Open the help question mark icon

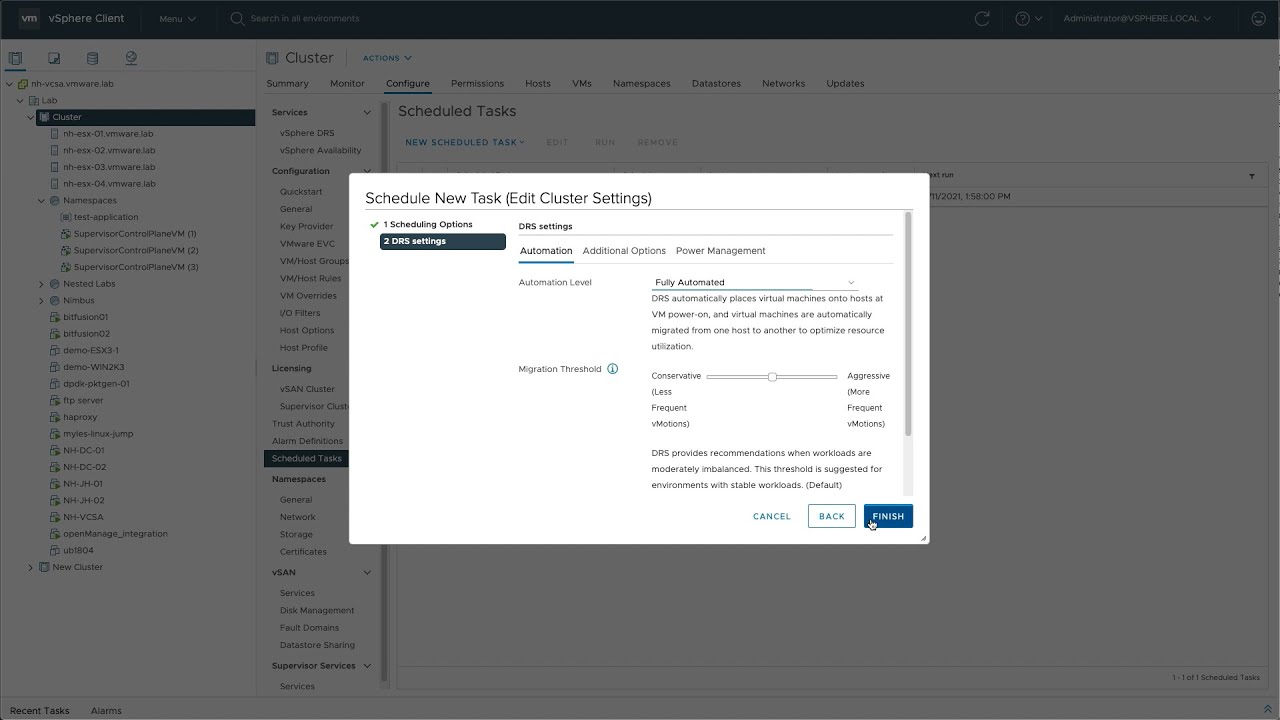point(1023,18)
